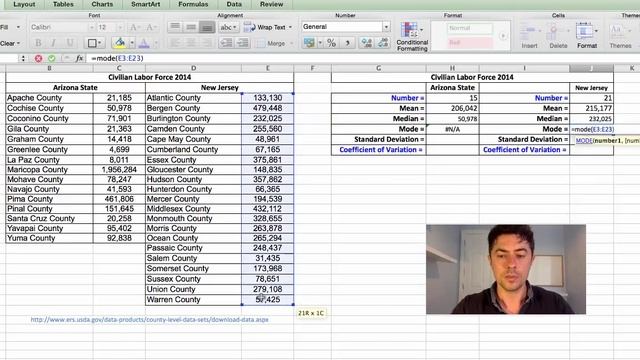Click into the formula bar text
This screenshot has width=640, height=360.
(x=117, y=58)
